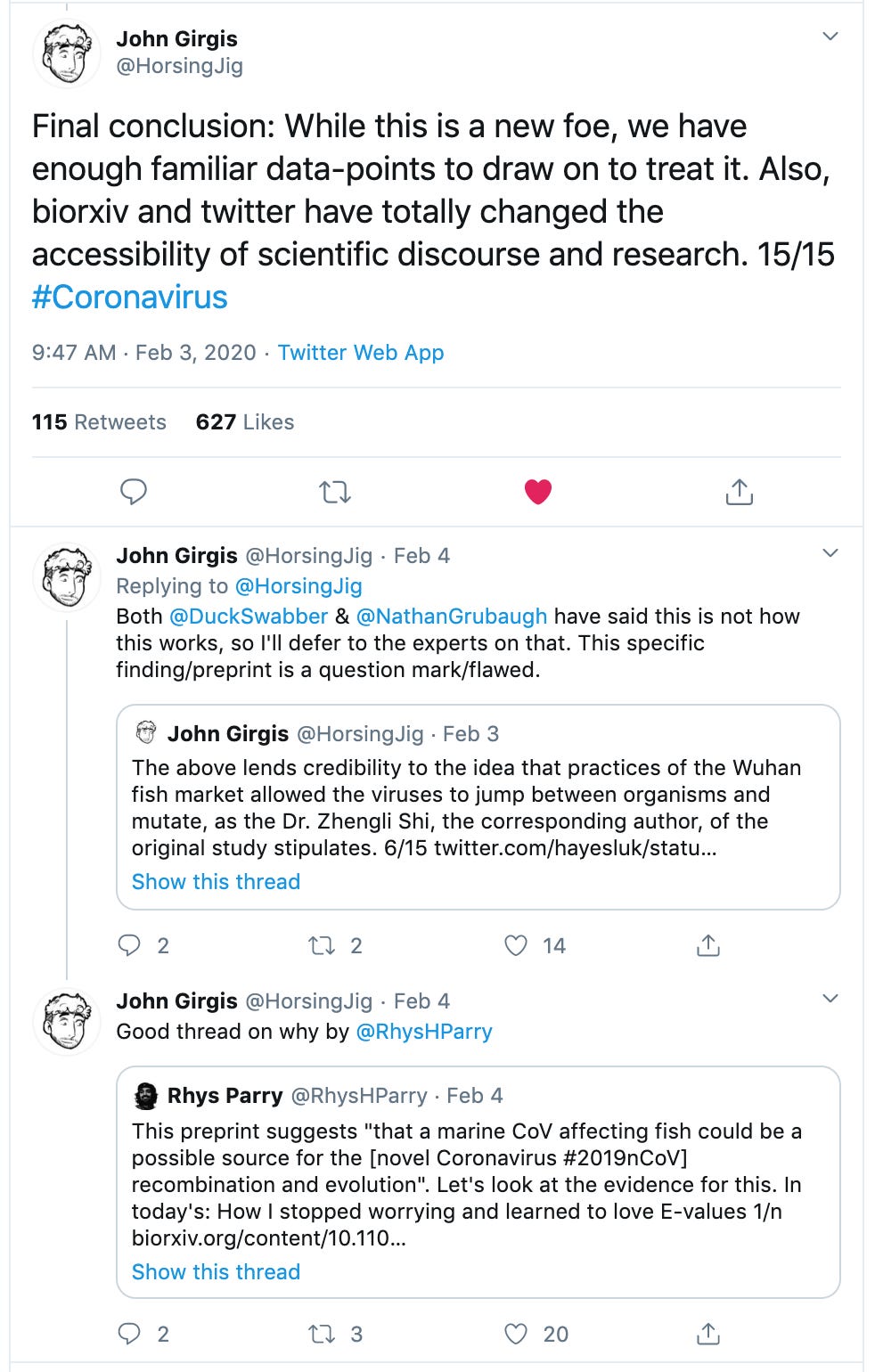The height and width of the screenshot is (1372, 875).
Task: Click the reply icon under the main tweet
Action: pyautogui.click(x=134, y=491)
